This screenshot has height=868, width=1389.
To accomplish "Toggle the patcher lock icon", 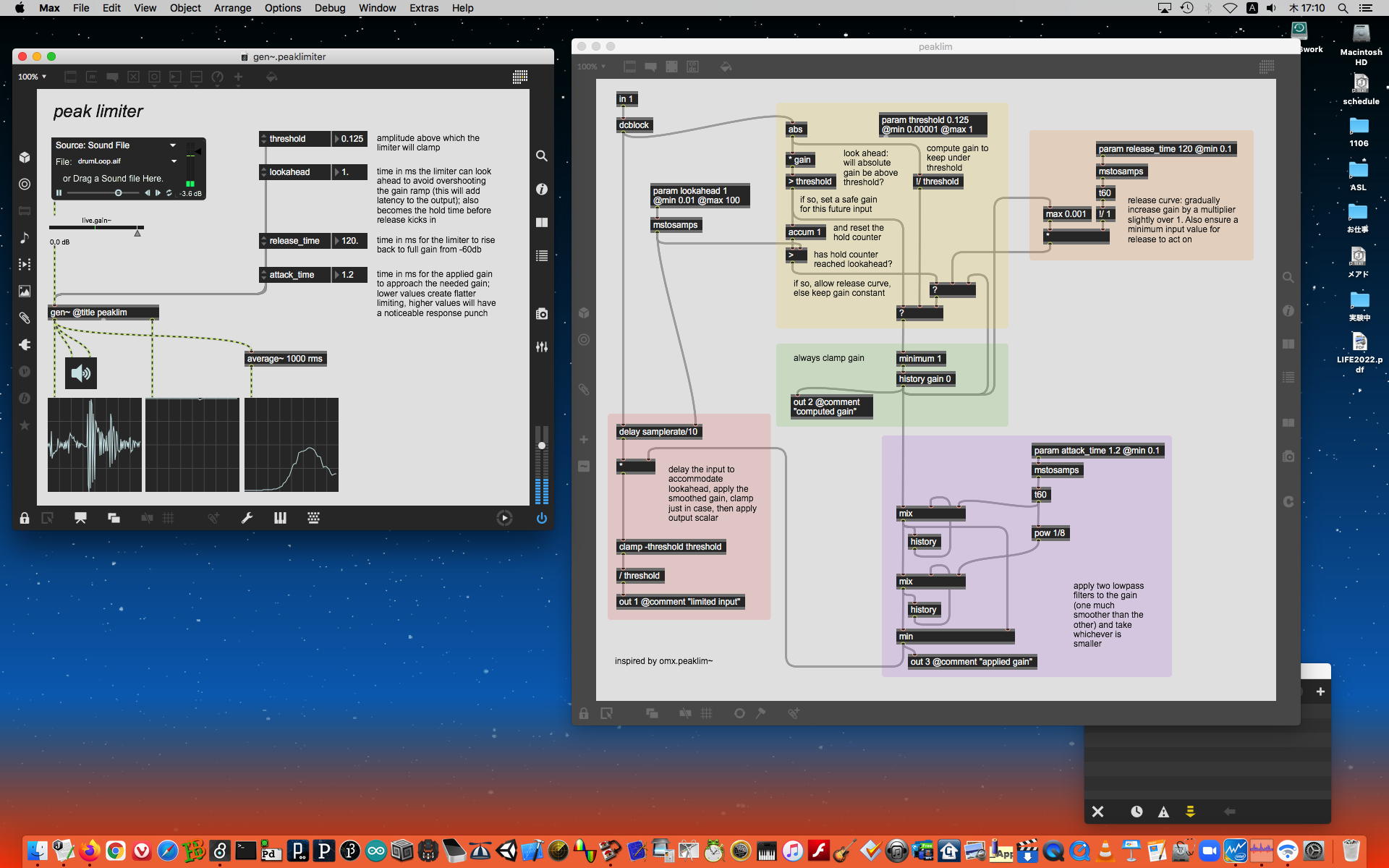I will tap(25, 518).
